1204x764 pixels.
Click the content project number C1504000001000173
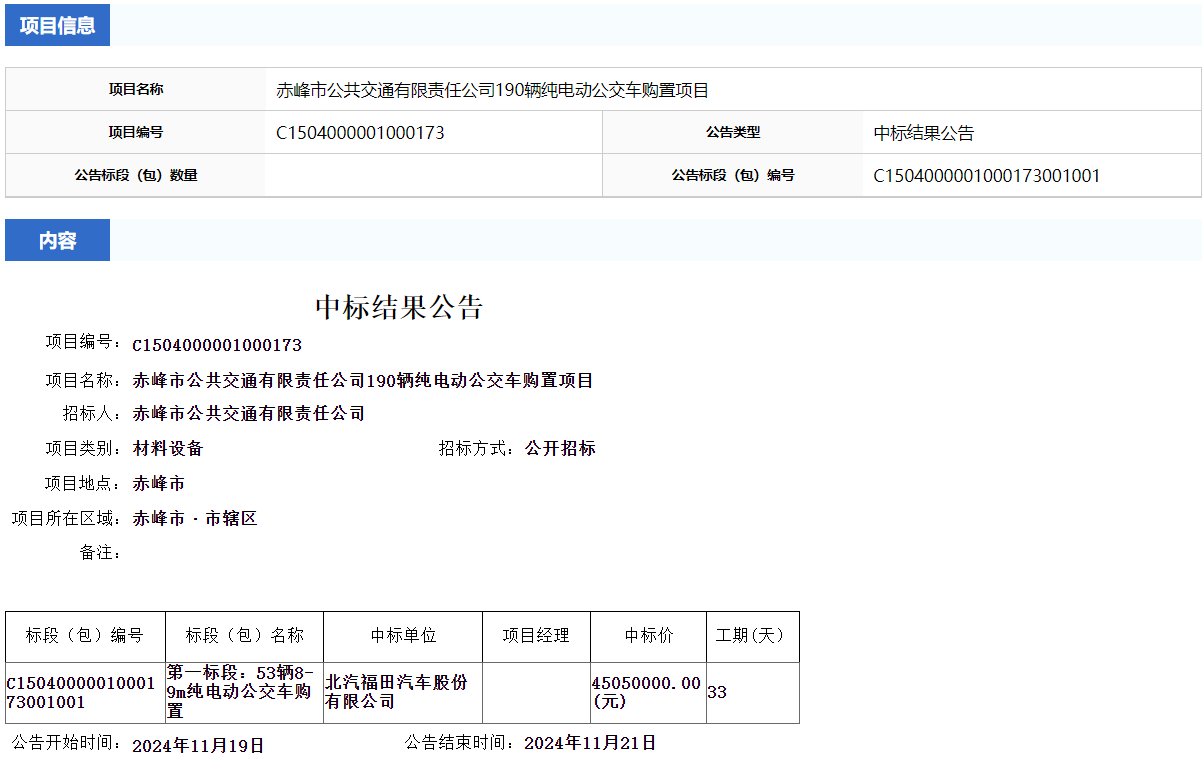(217, 345)
